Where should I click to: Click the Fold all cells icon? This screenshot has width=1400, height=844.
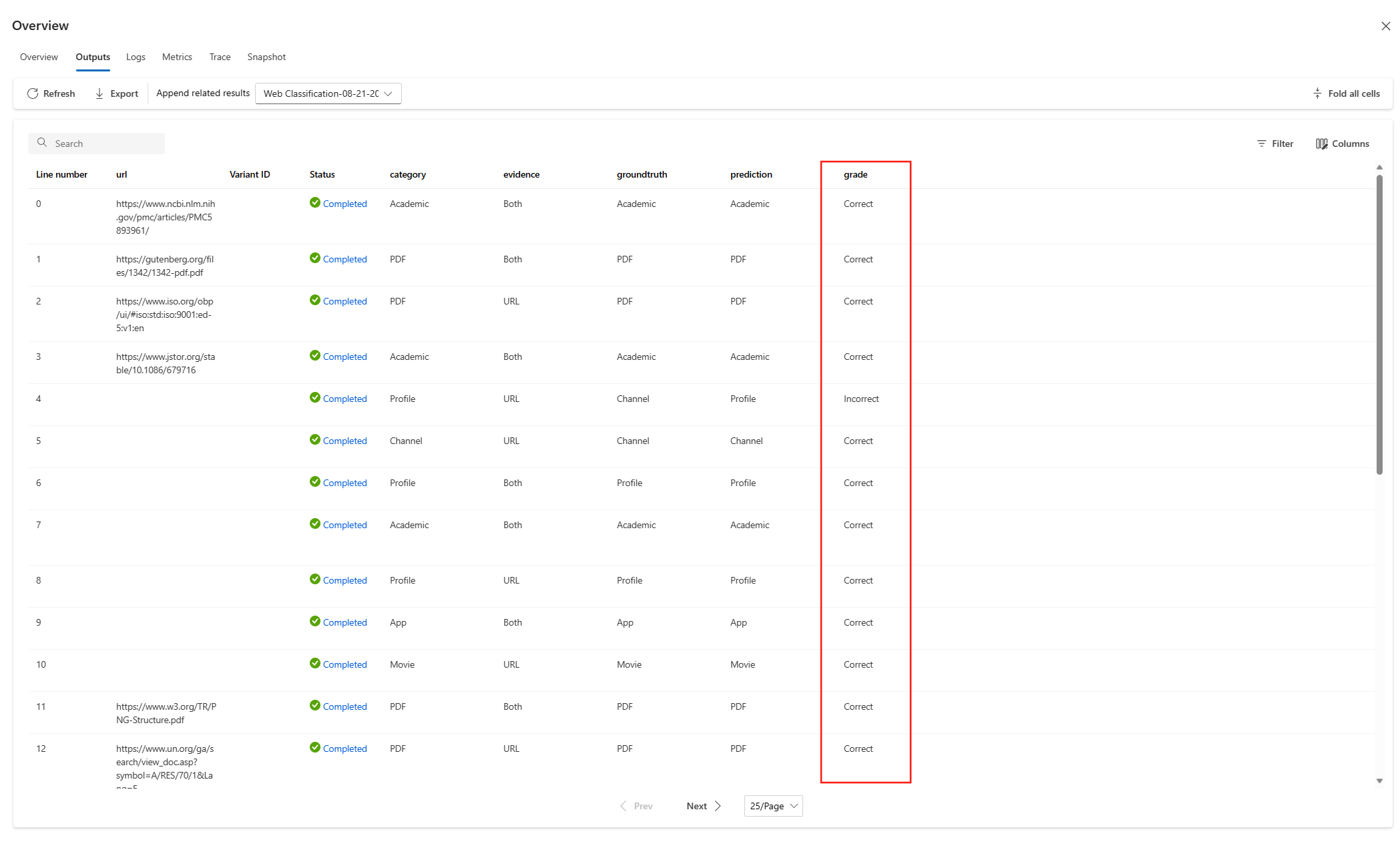(1317, 93)
